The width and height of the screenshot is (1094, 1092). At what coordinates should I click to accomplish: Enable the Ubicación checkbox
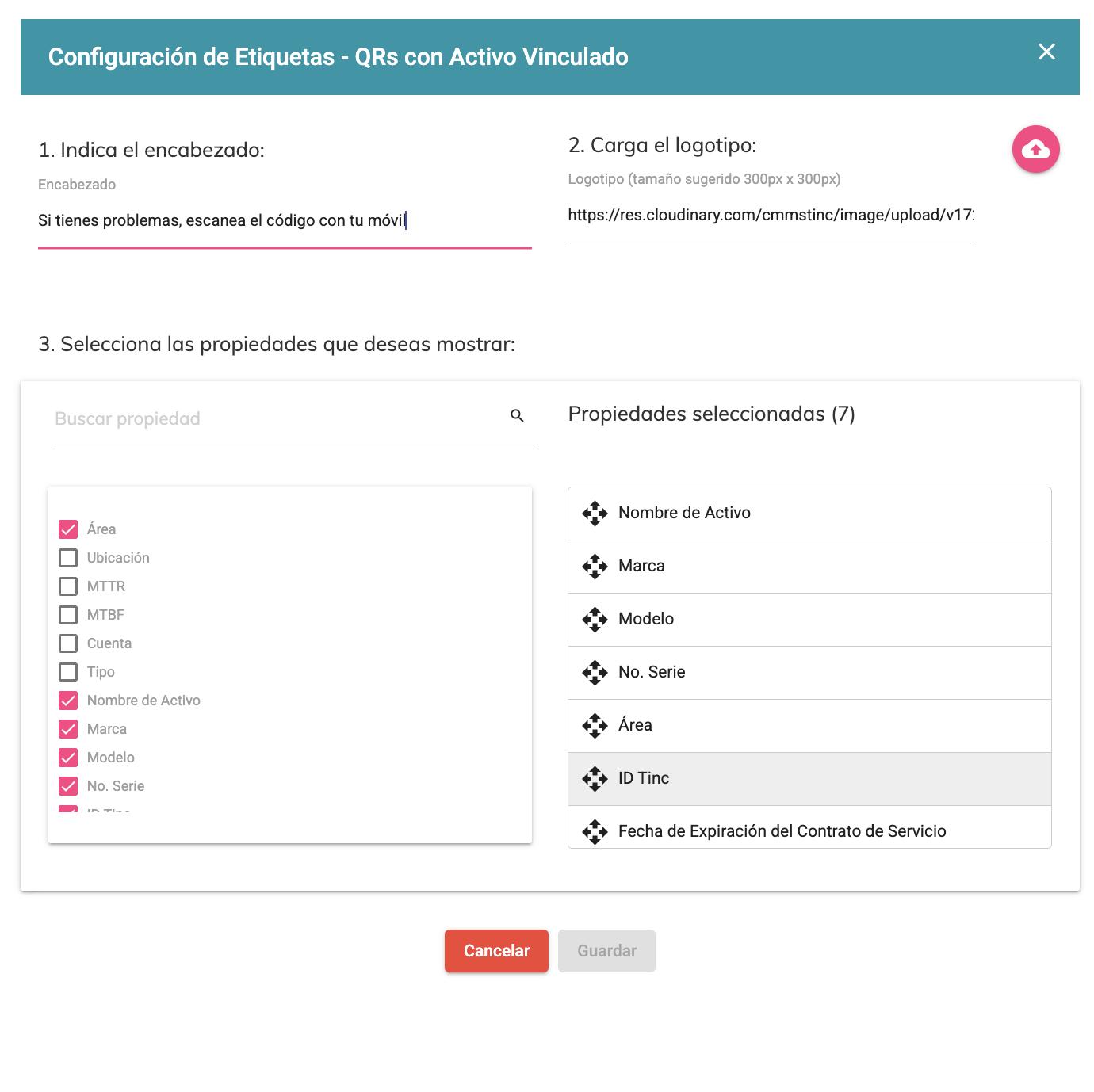(x=69, y=558)
